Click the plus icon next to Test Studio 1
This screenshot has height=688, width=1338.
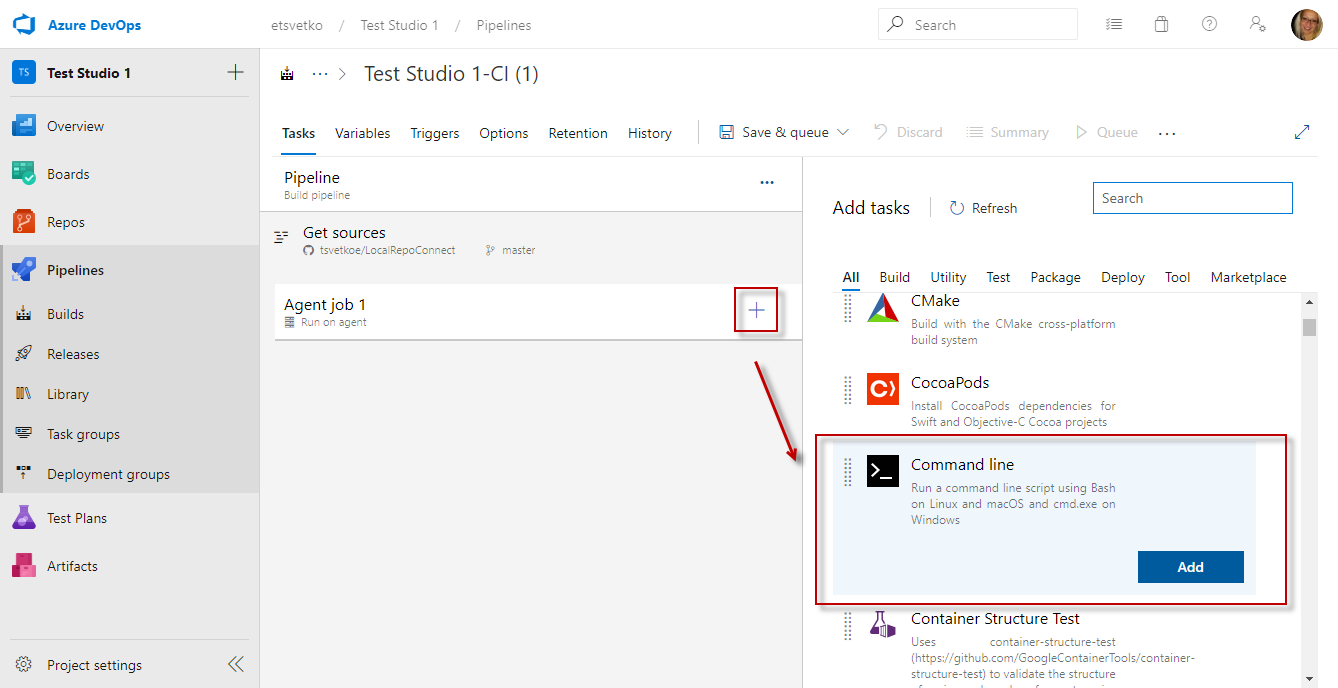235,72
